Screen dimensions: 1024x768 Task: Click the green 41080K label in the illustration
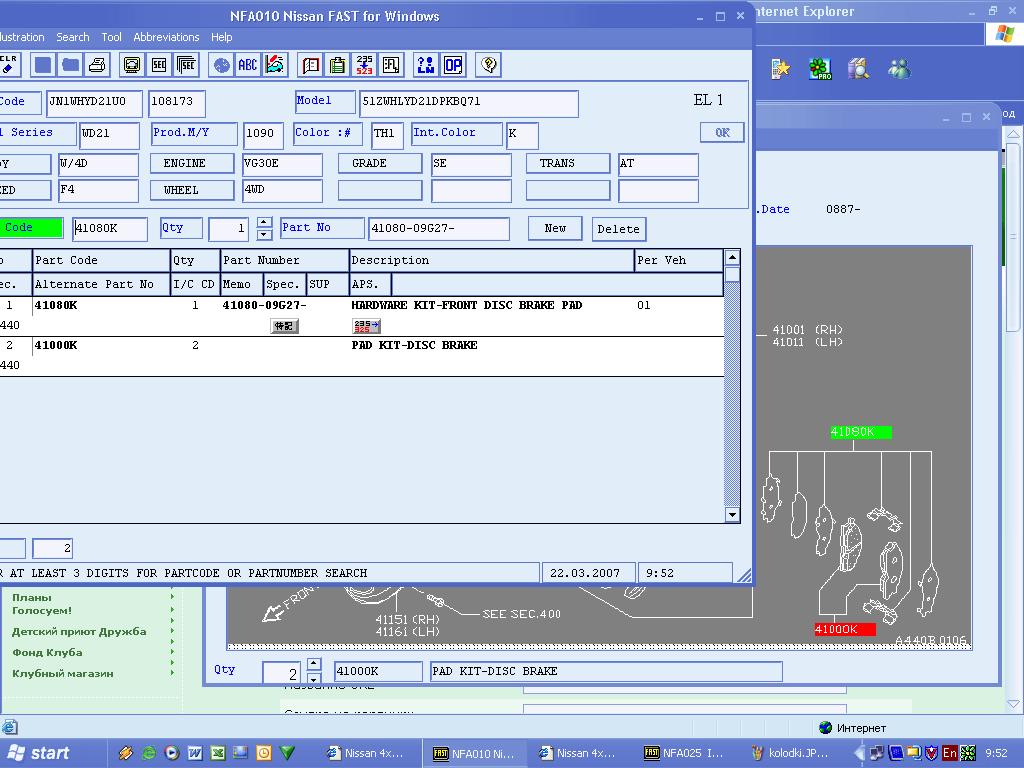click(x=860, y=432)
